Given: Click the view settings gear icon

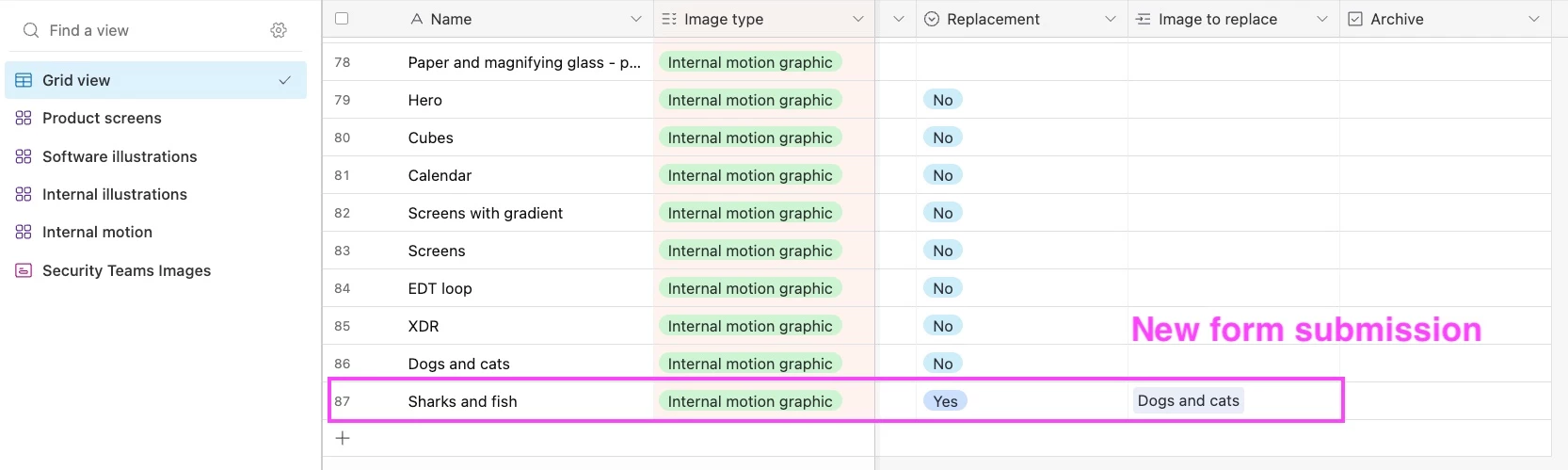Looking at the screenshot, I should [x=279, y=30].
